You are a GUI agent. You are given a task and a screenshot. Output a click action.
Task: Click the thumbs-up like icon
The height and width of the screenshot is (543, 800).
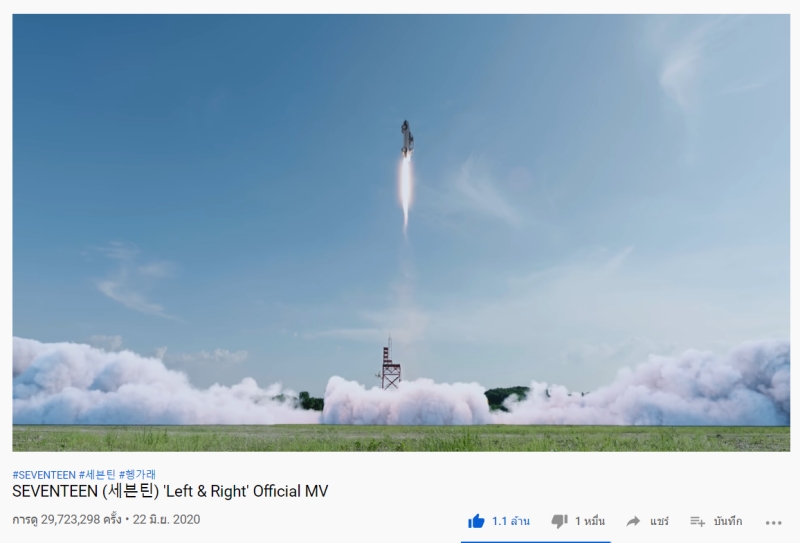pyautogui.click(x=476, y=521)
